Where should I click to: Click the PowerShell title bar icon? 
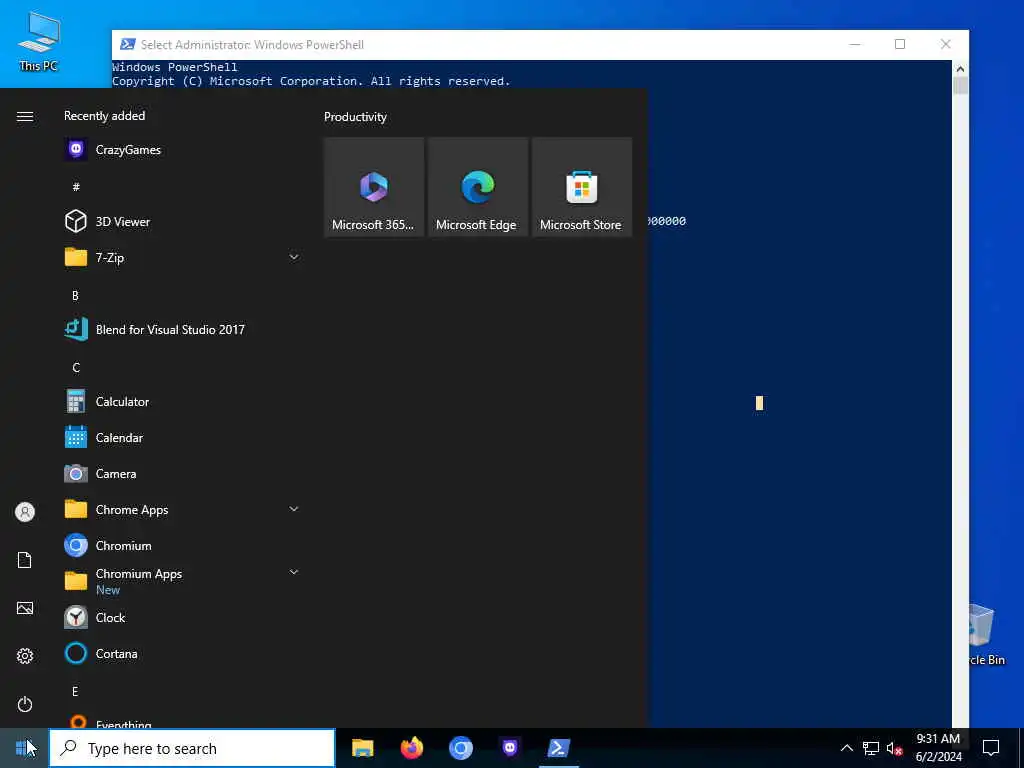(x=128, y=44)
